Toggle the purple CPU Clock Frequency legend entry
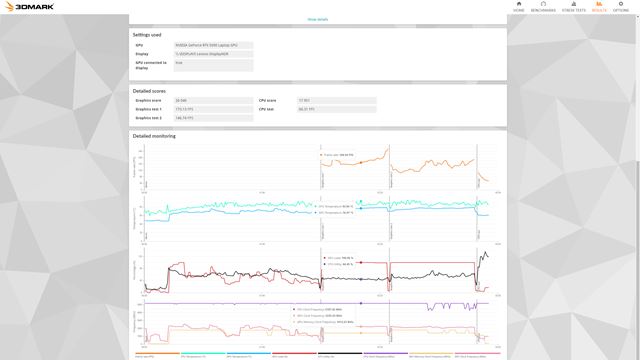 (386, 355)
